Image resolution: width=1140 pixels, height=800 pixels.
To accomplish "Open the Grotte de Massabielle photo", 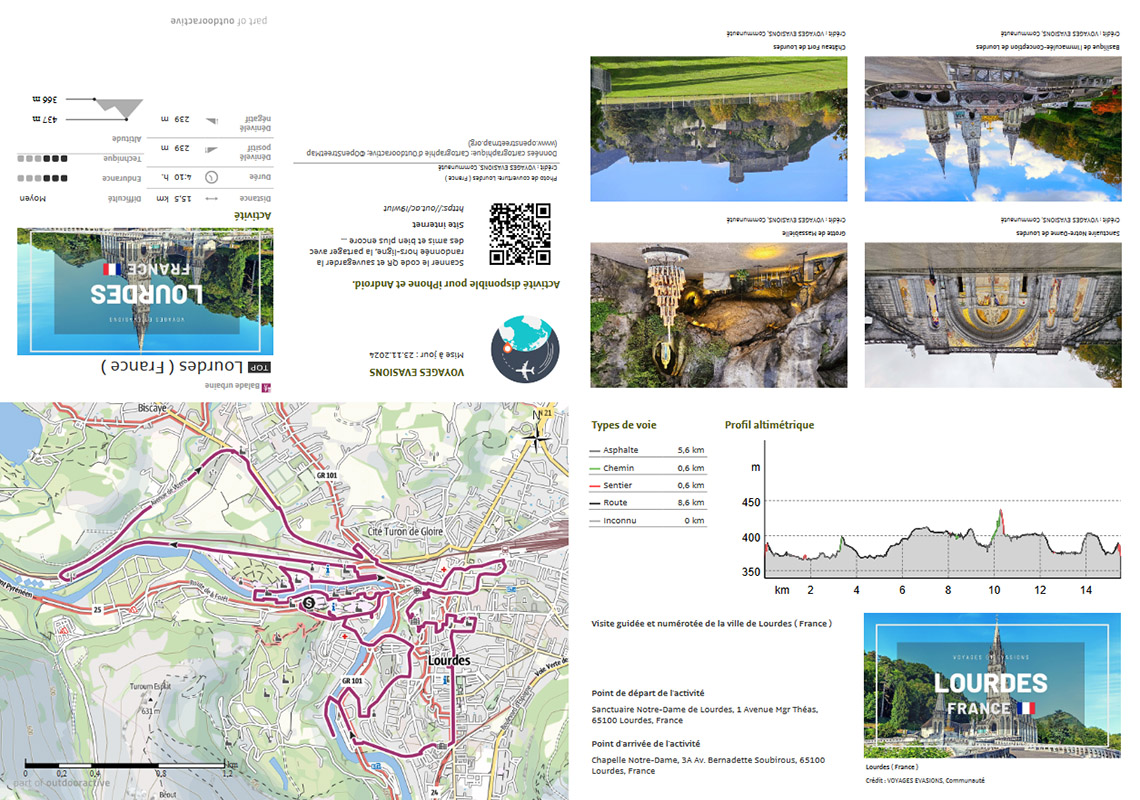I will coord(718,315).
